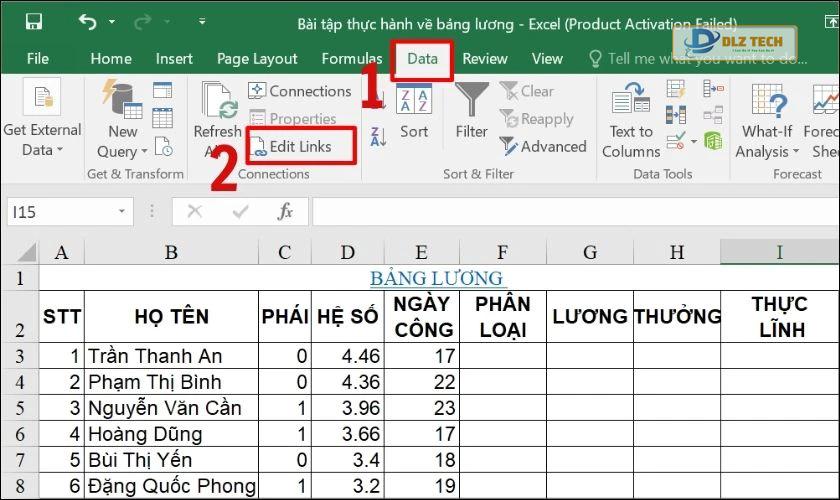Select column B header

(171, 252)
